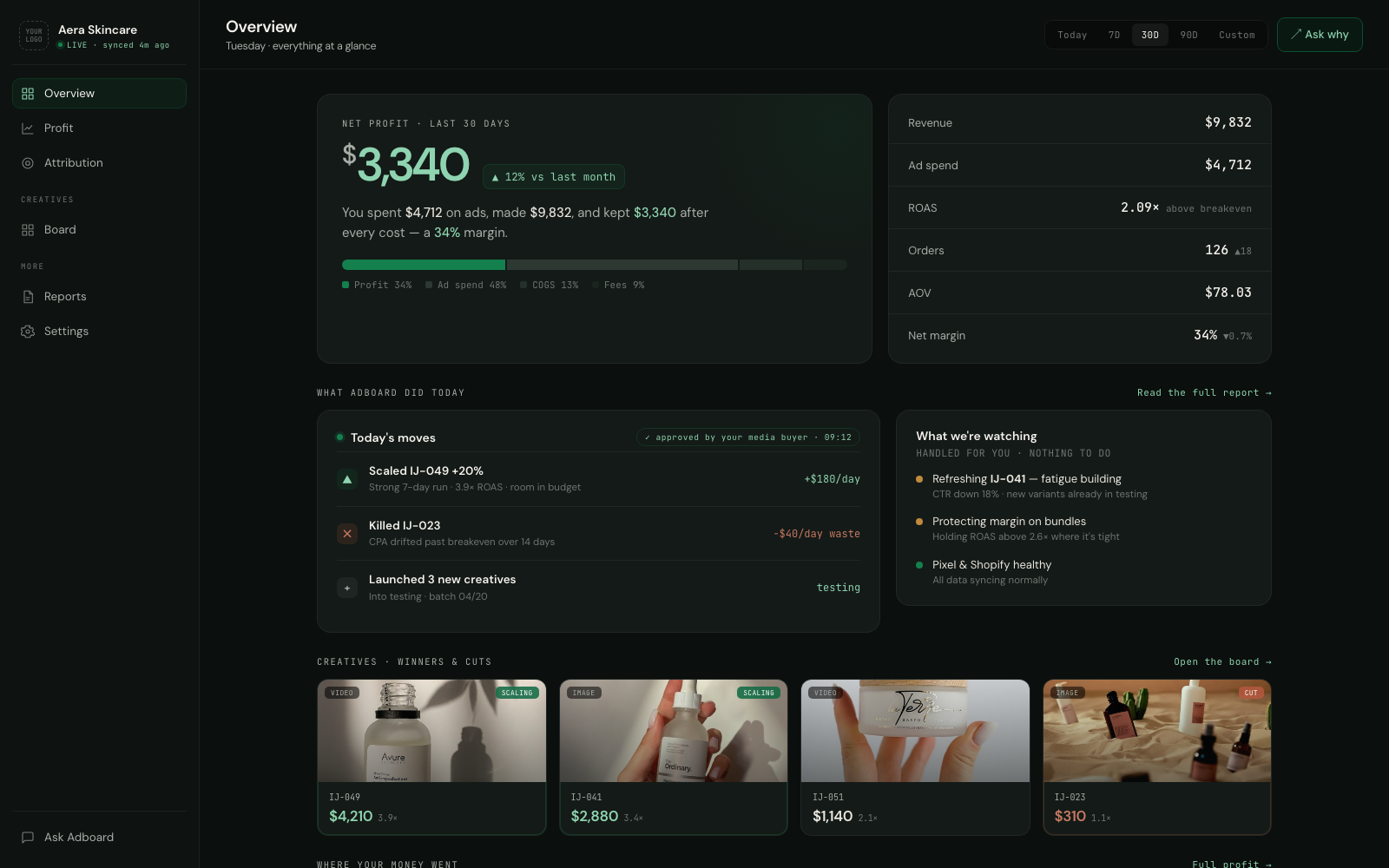
Task: Click the Profit 34% legend swatch
Action: (x=346, y=285)
